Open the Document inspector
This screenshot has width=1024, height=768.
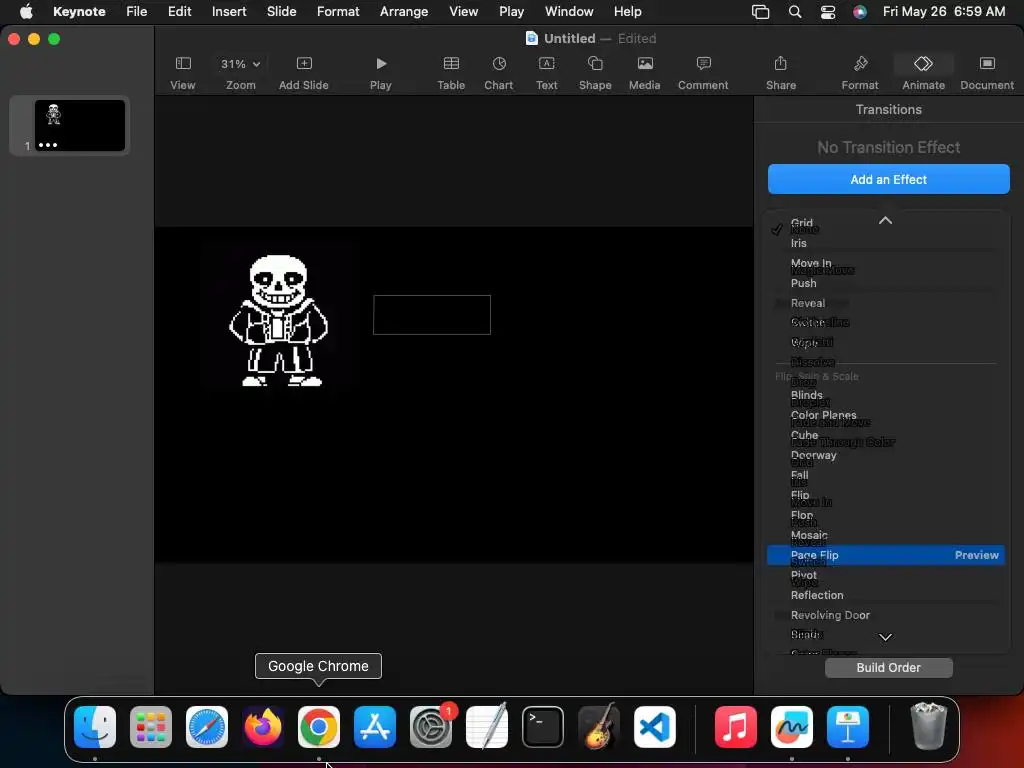987,73
